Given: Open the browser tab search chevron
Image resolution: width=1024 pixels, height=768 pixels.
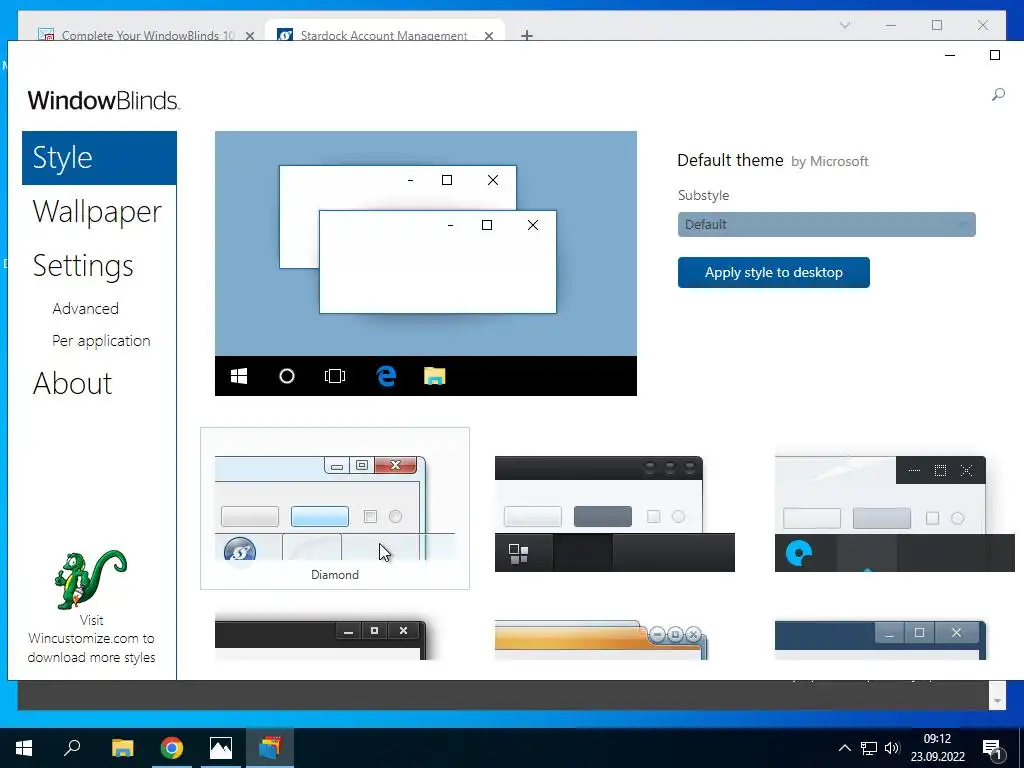Looking at the screenshot, I should (x=844, y=25).
